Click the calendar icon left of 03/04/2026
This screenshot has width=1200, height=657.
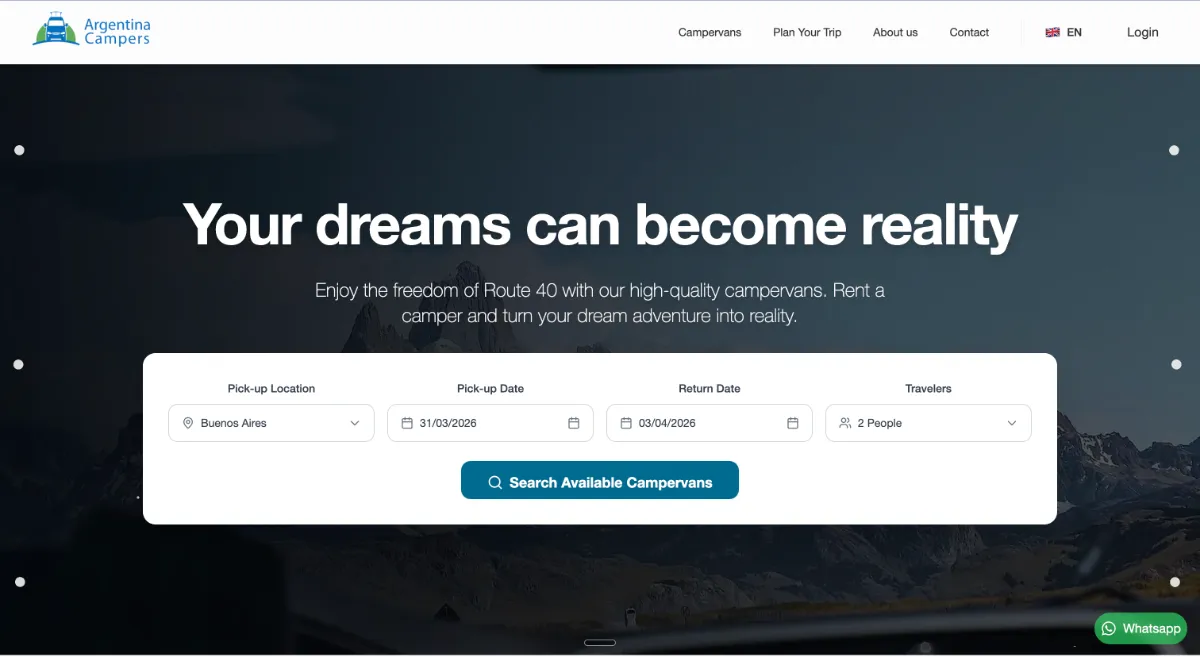(x=626, y=423)
